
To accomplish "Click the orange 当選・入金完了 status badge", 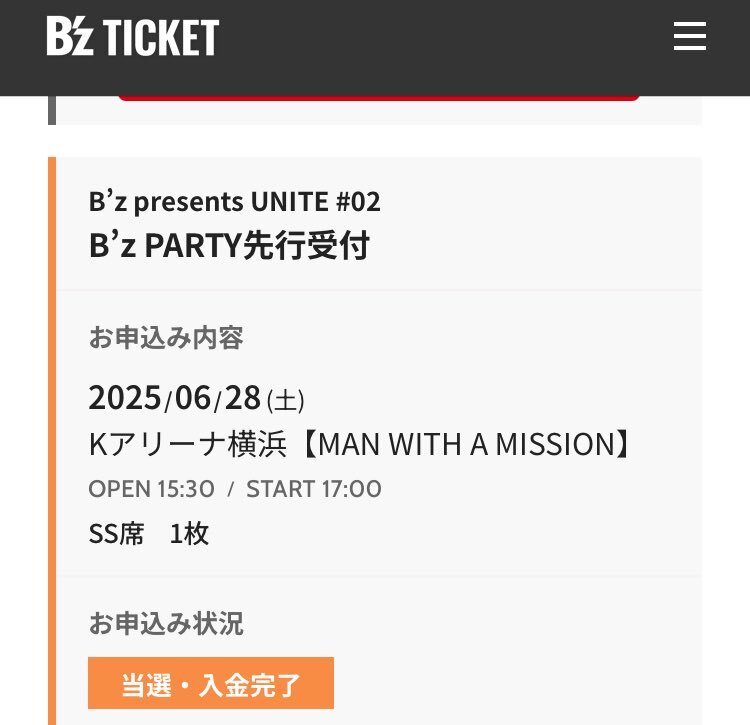I will (211, 683).
